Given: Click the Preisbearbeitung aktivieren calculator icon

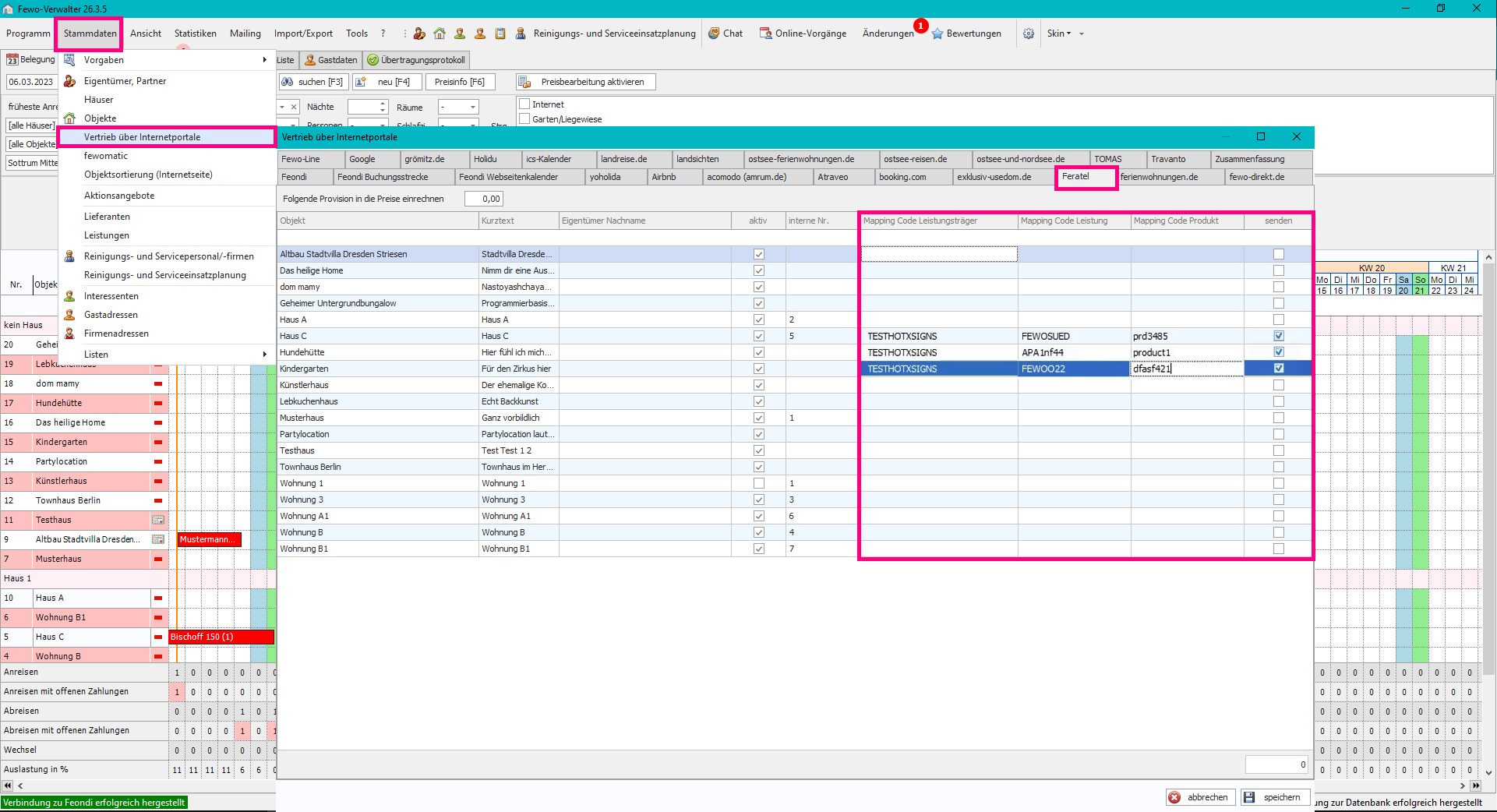Looking at the screenshot, I should 526,82.
